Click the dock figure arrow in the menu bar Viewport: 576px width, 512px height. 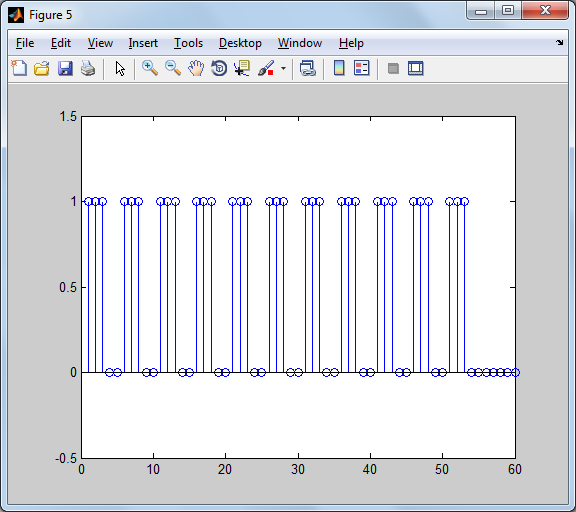point(559,43)
